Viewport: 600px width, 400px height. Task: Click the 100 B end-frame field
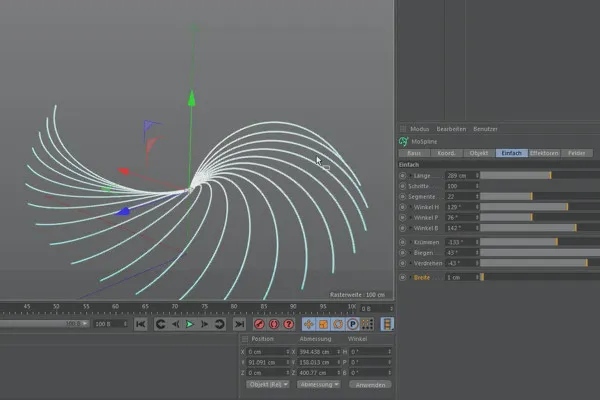coord(111,324)
